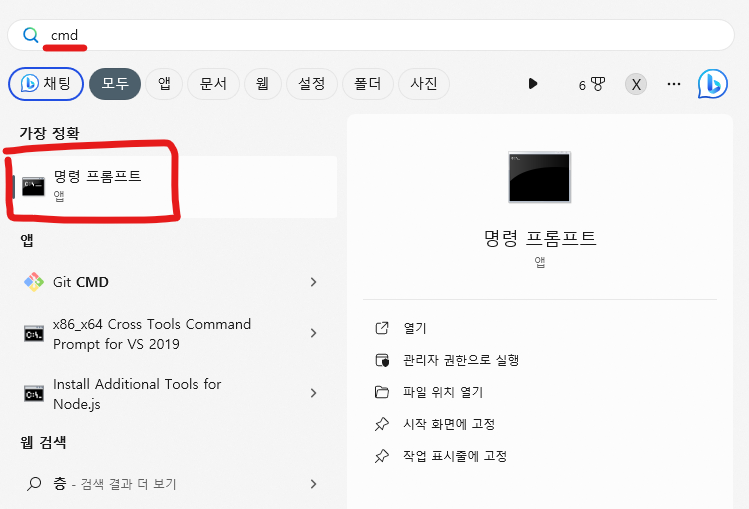Click the 명령 프롬프트 title in the detail pane

point(540,238)
